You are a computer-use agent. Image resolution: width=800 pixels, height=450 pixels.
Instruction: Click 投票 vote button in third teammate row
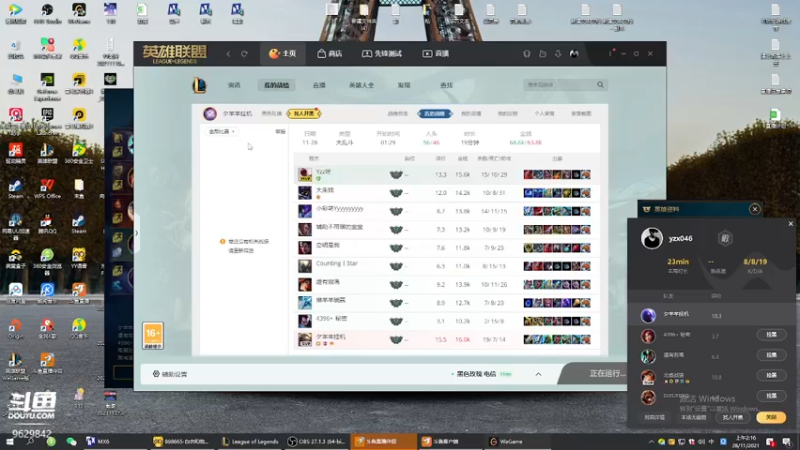(771, 355)
